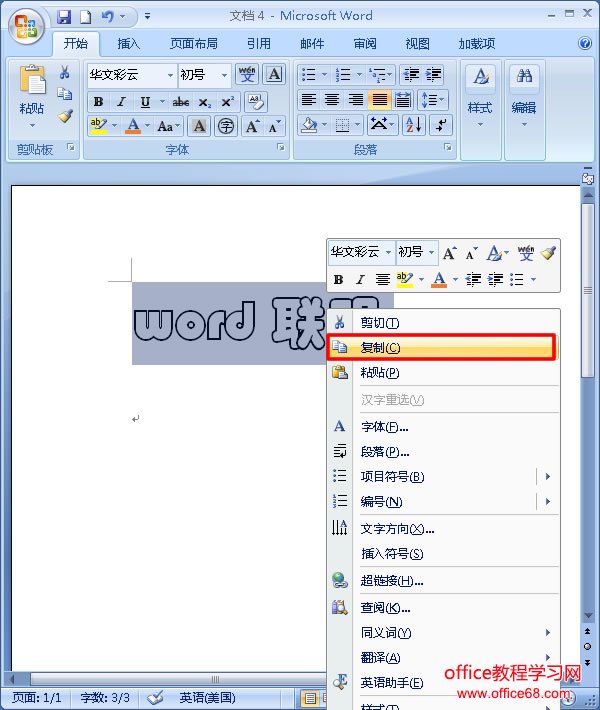Cut selection using ribbon scissors icon
600x710 pixels.
tap(64, 72)
